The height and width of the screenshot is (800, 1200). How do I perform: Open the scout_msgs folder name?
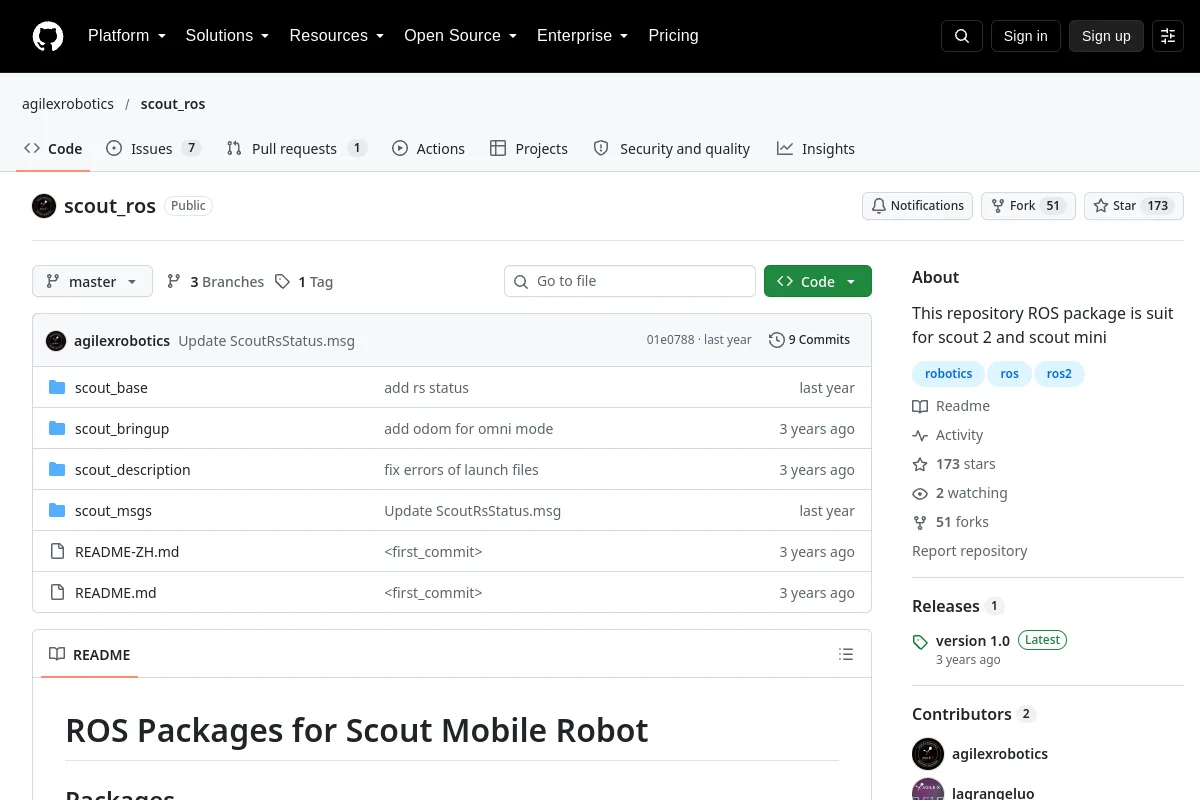click(x=113, y=511)
